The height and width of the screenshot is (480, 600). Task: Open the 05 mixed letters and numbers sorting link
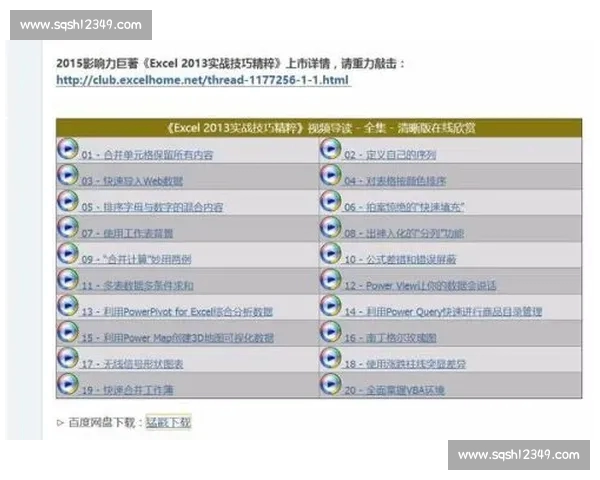pos(152,207)
